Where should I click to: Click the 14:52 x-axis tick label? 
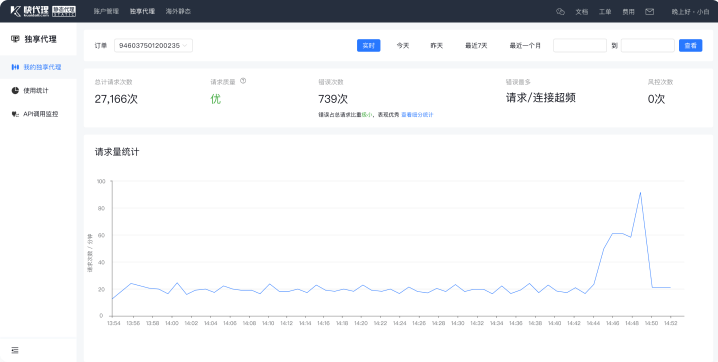point(670,323)
